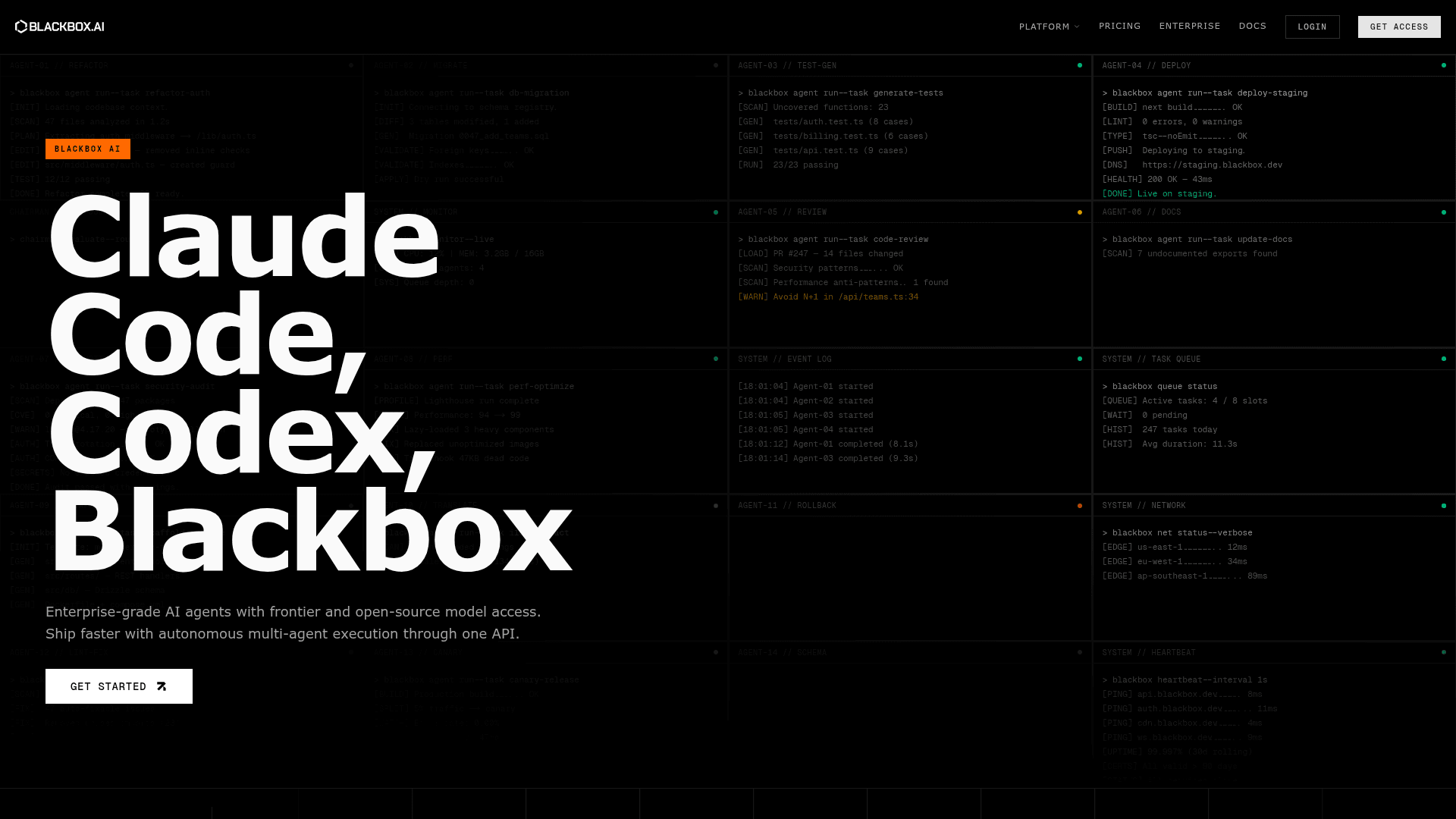Click the Get Started button
Screen dimensions: 1456x819
point(119,686)
